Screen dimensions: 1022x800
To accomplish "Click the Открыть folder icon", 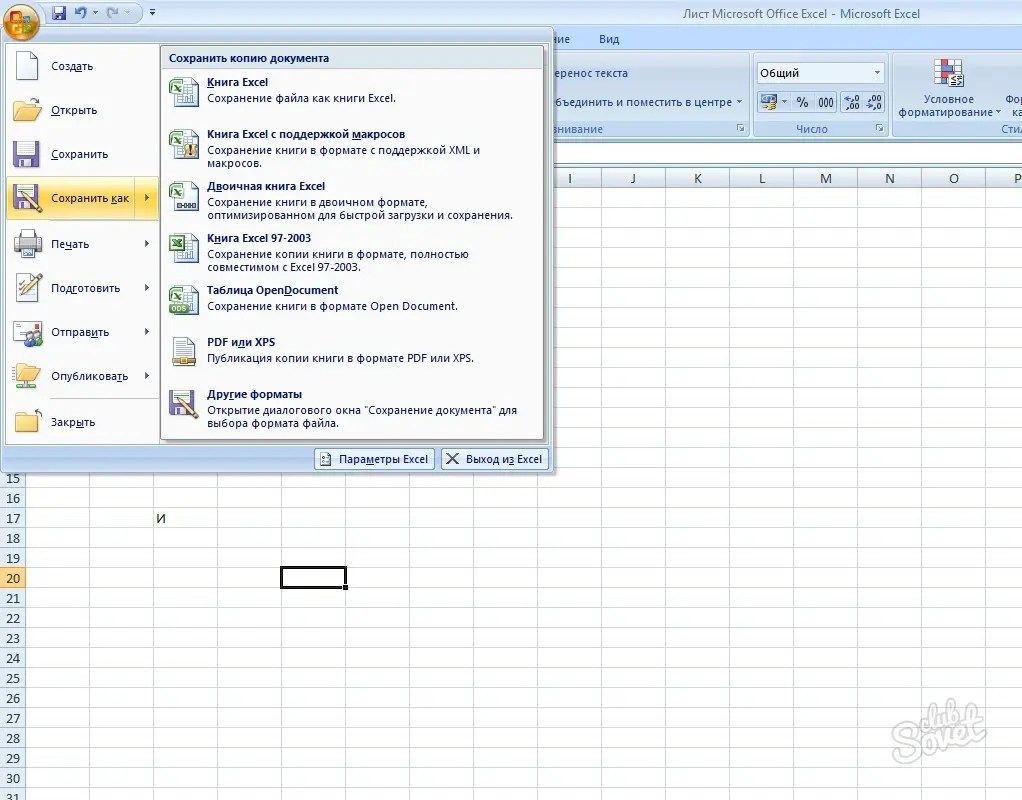I will coord(27,110).
